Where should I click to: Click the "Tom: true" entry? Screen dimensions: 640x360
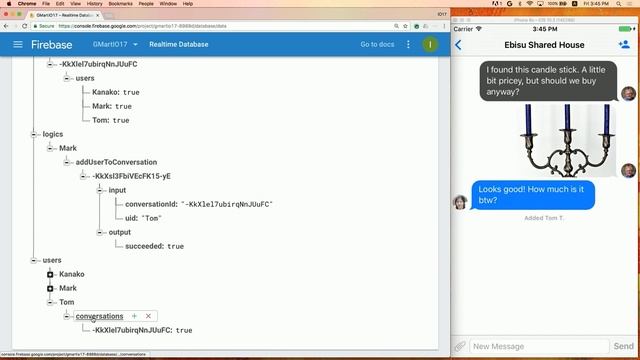click(111, 120)
